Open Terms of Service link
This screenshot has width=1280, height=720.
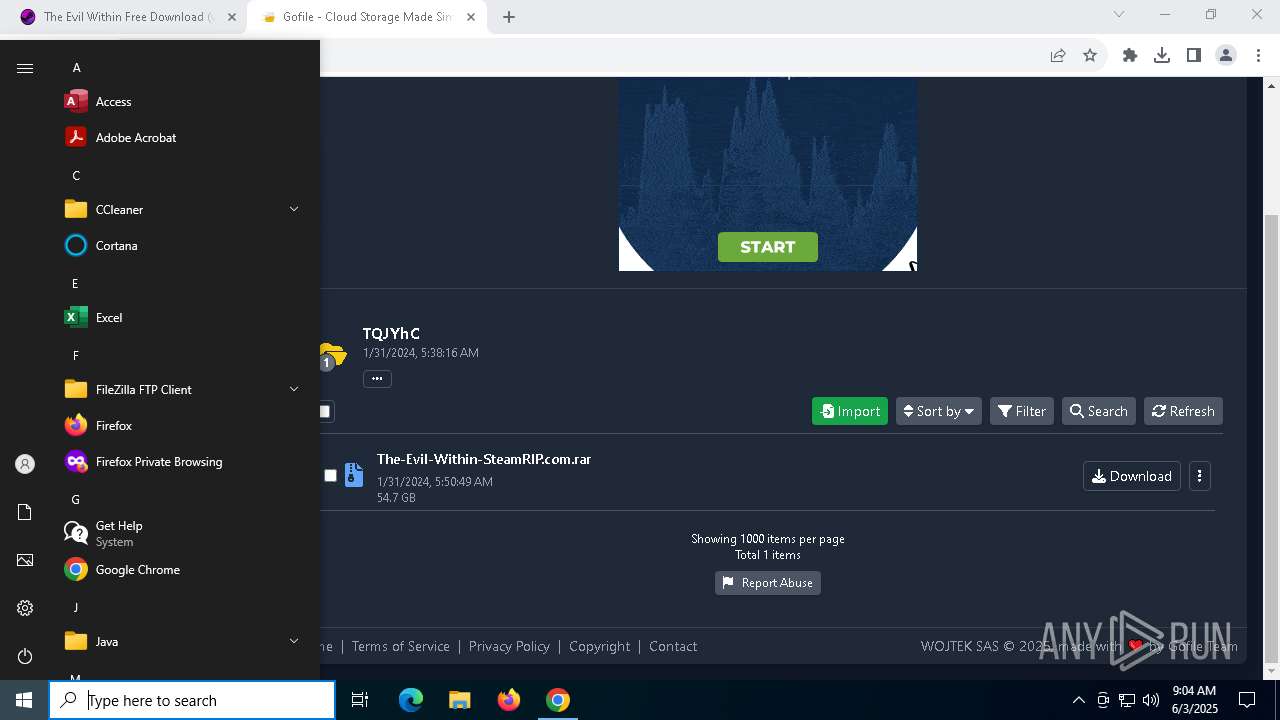400,646
